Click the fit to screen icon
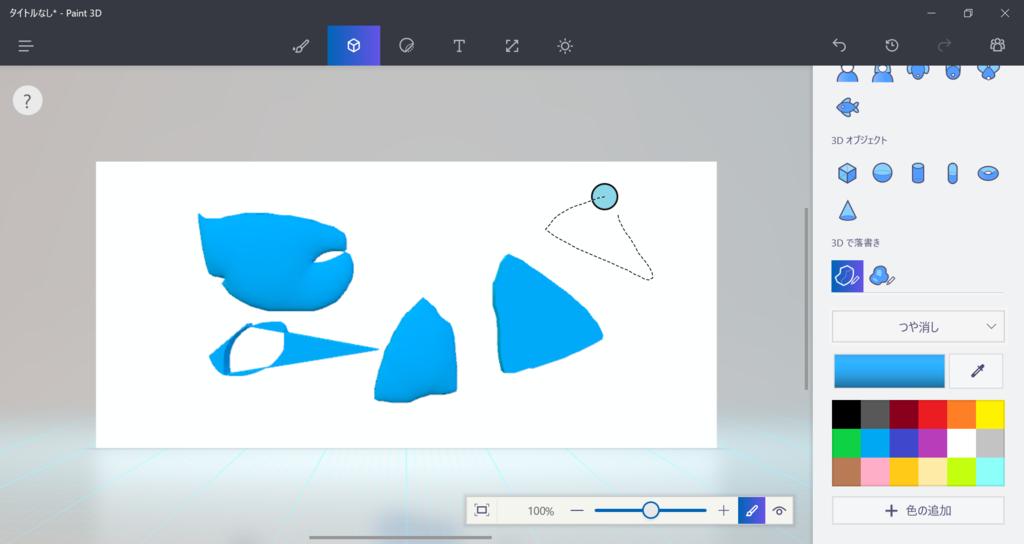Image resolution: width=1024 pixels, height=544 pixels. [482, 510]
